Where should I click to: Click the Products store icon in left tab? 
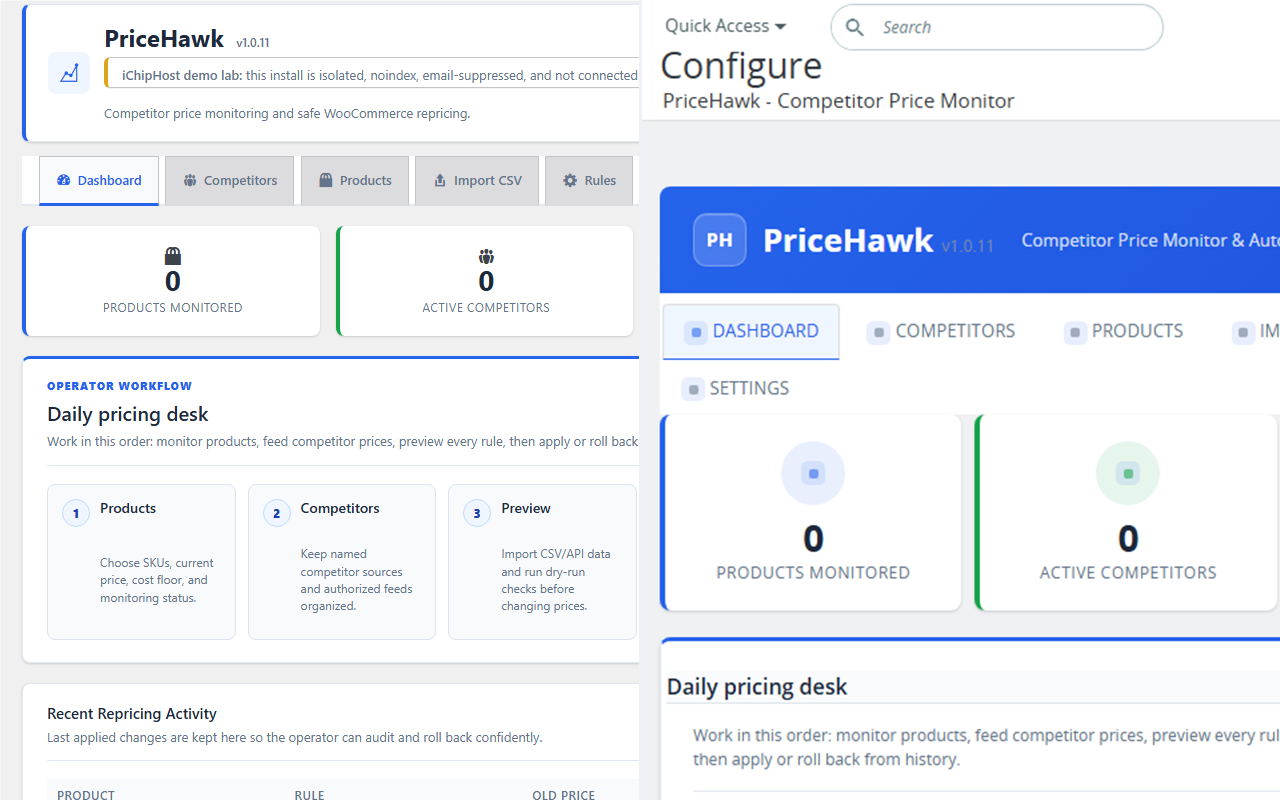tap(325, 181)
